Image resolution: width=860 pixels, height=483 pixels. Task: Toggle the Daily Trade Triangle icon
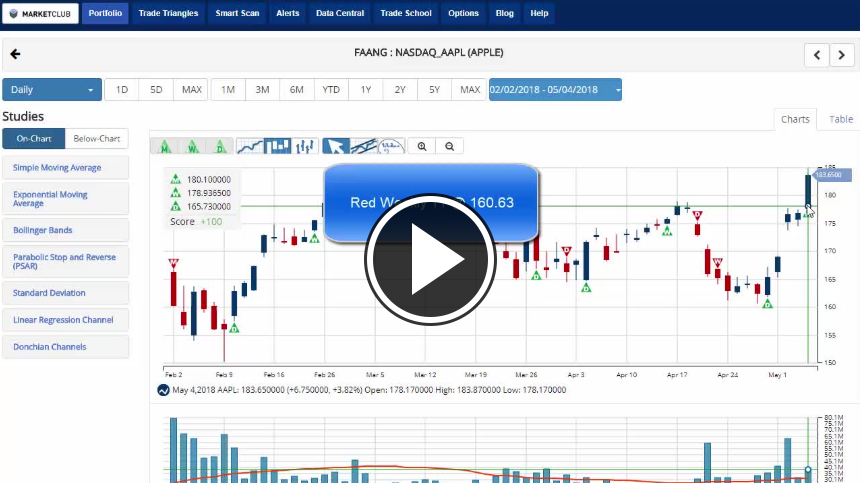click(x=220, y=146)
